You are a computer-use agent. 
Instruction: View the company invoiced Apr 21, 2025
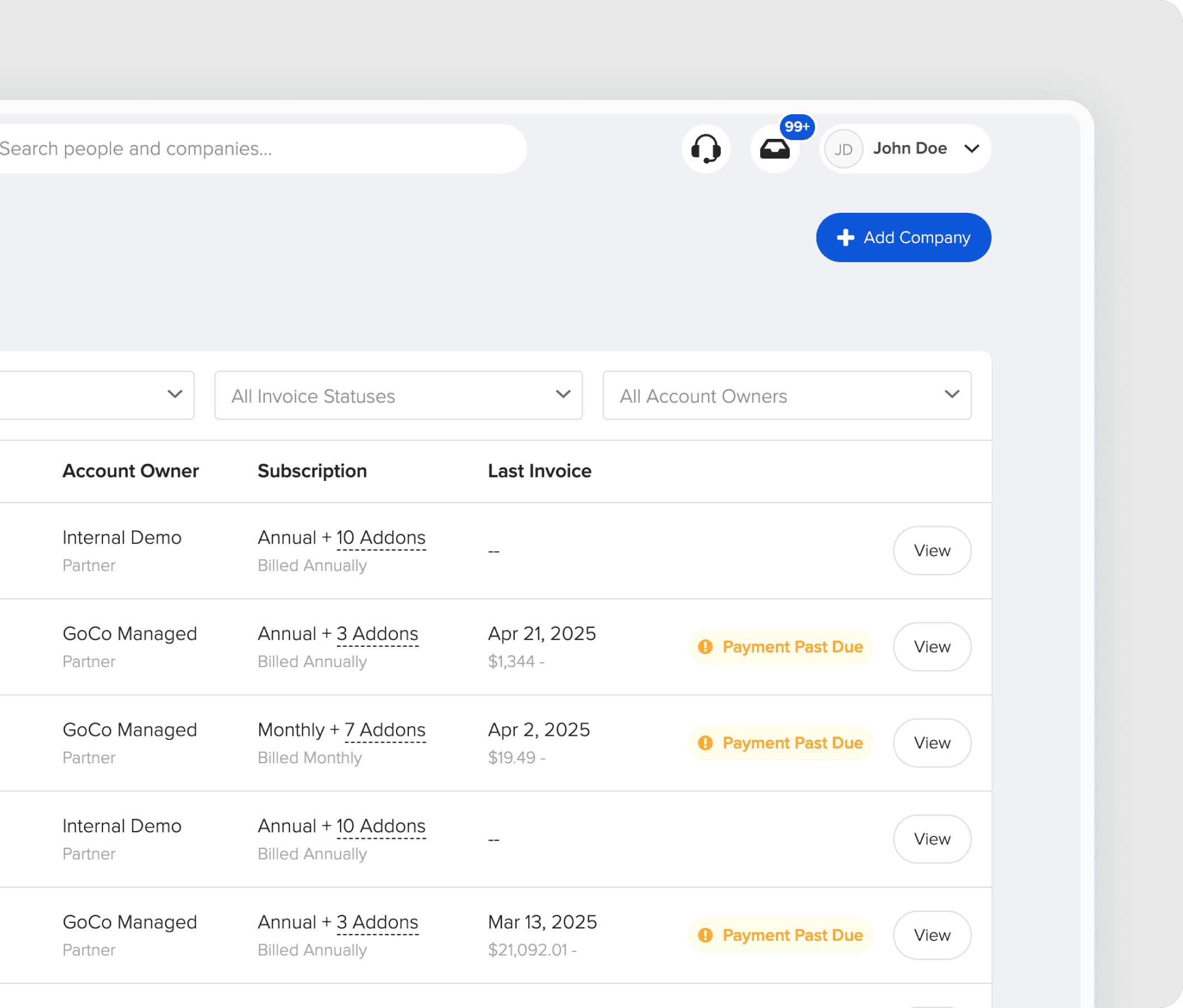tap(932, 647)
